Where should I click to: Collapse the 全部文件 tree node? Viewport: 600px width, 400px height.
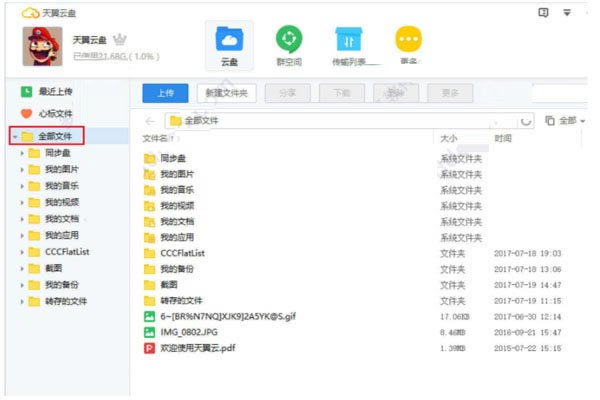point(15,136)
